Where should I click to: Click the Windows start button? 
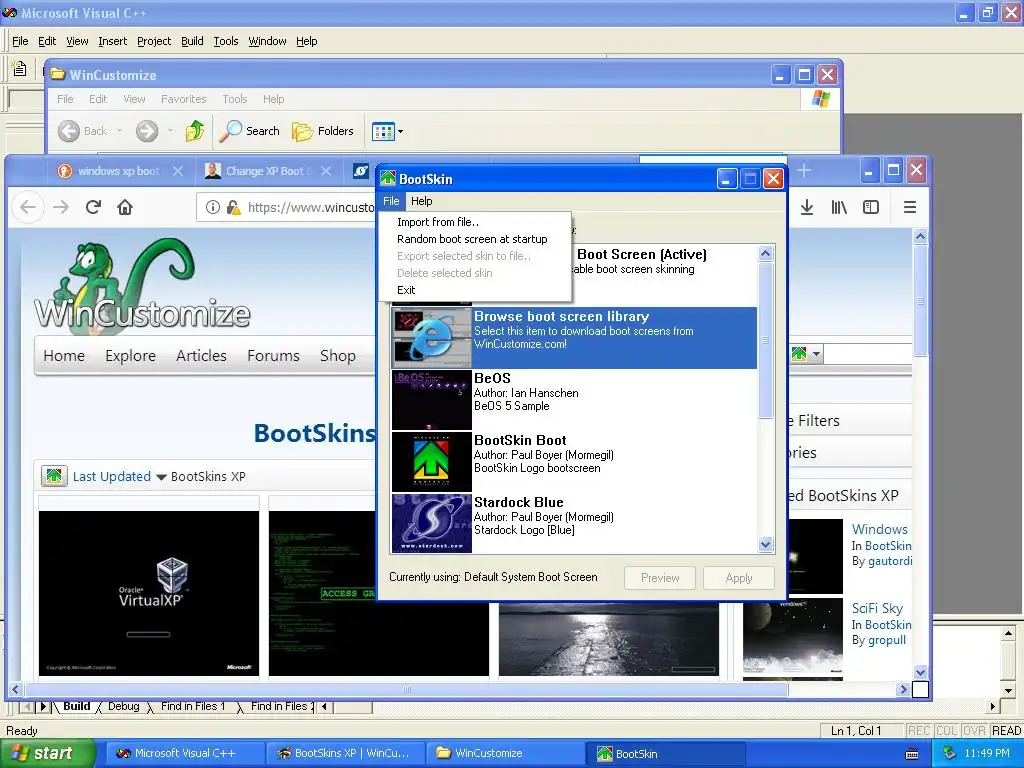[46, 754]
